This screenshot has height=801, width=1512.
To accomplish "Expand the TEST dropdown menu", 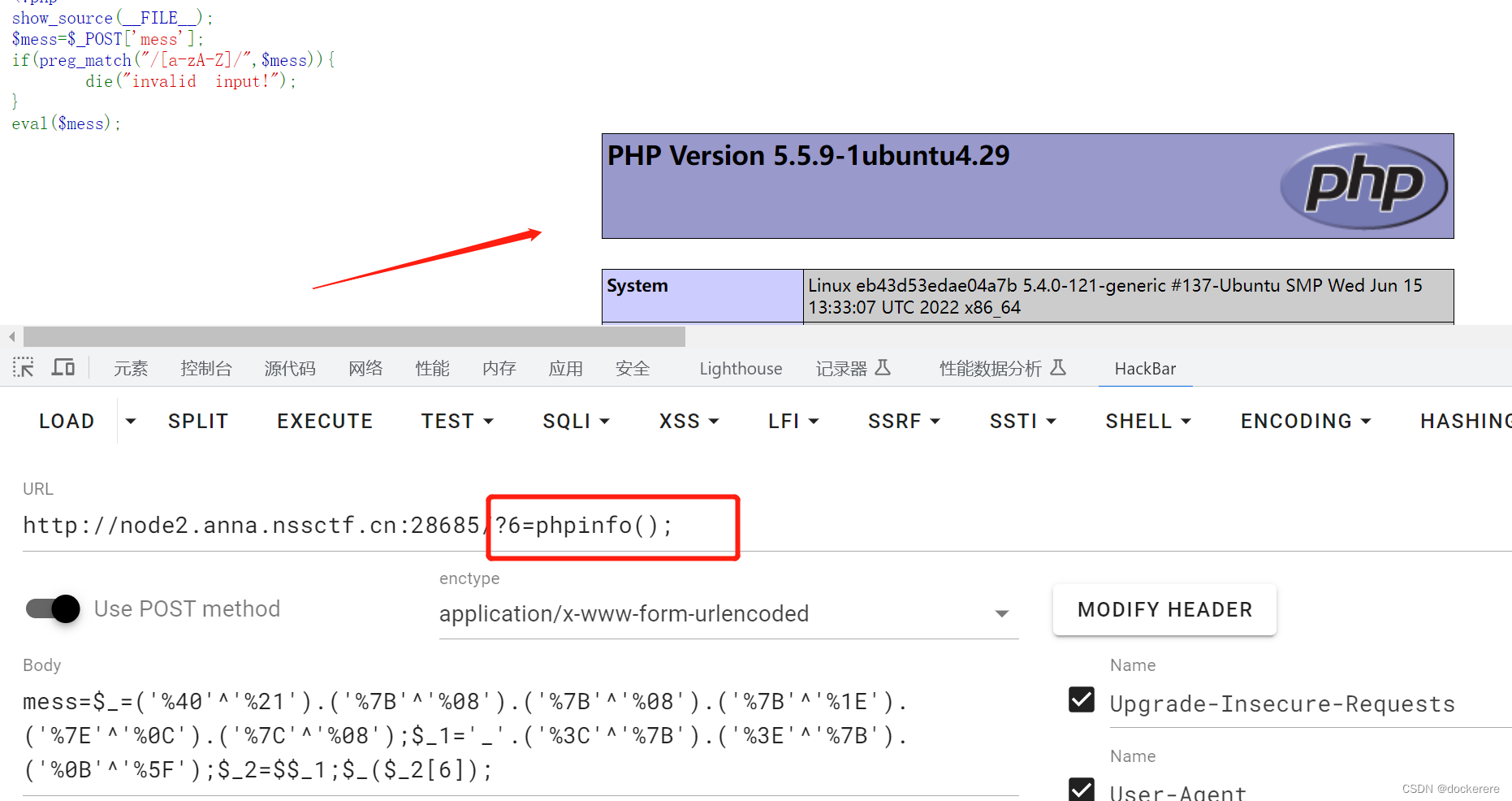I will coord(457,421).
